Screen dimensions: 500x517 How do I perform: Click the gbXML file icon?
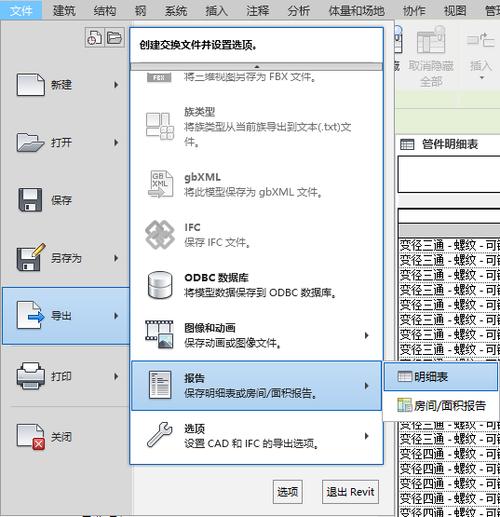[x=160, y=184]
